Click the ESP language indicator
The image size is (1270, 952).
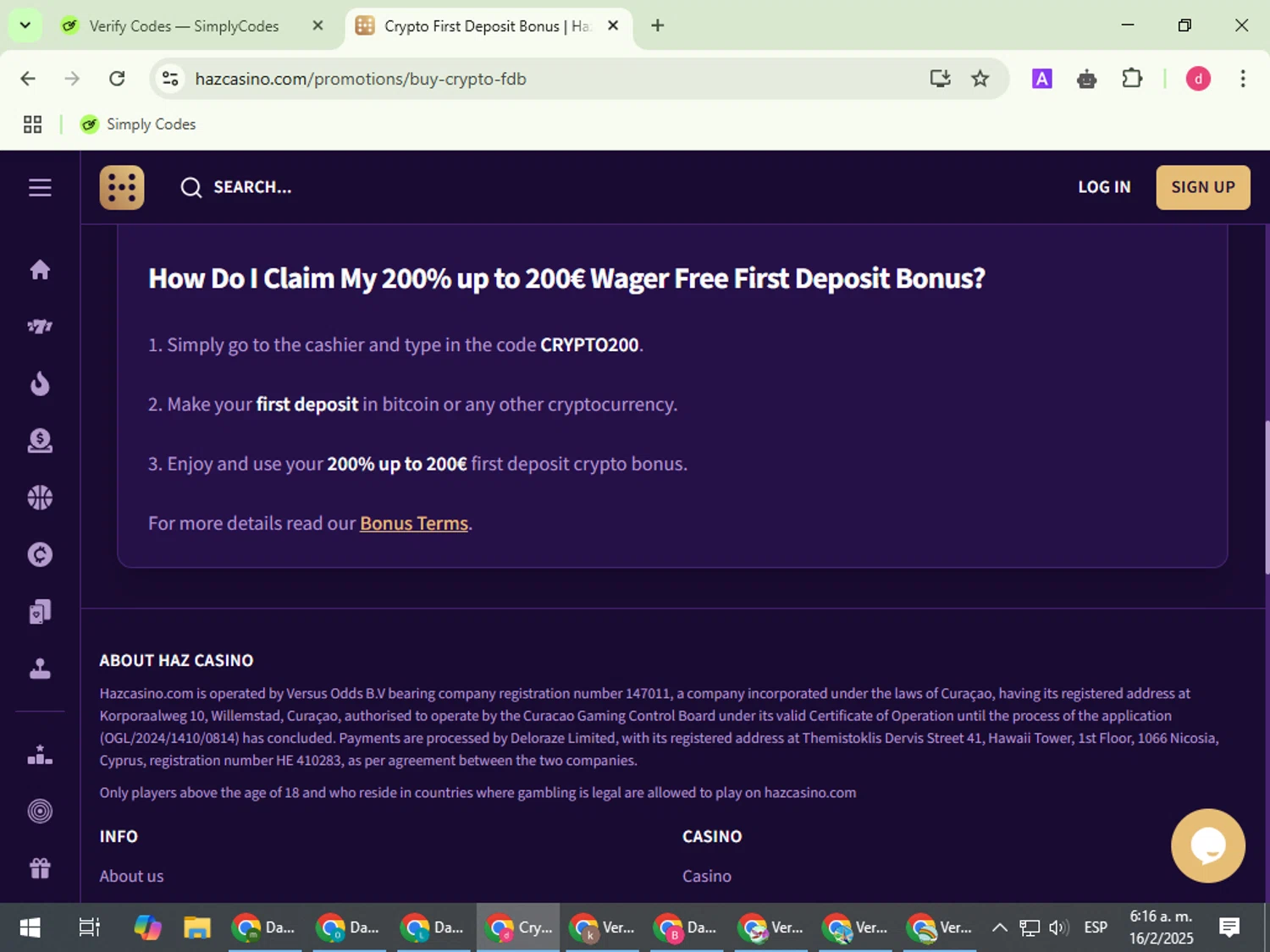[x=1096, y=927]
